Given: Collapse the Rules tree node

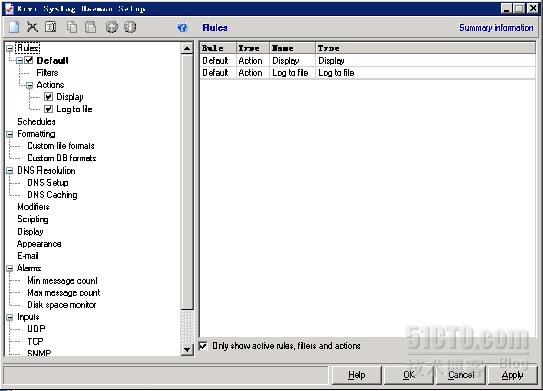Looking at the screenshot, I should 10,48.
